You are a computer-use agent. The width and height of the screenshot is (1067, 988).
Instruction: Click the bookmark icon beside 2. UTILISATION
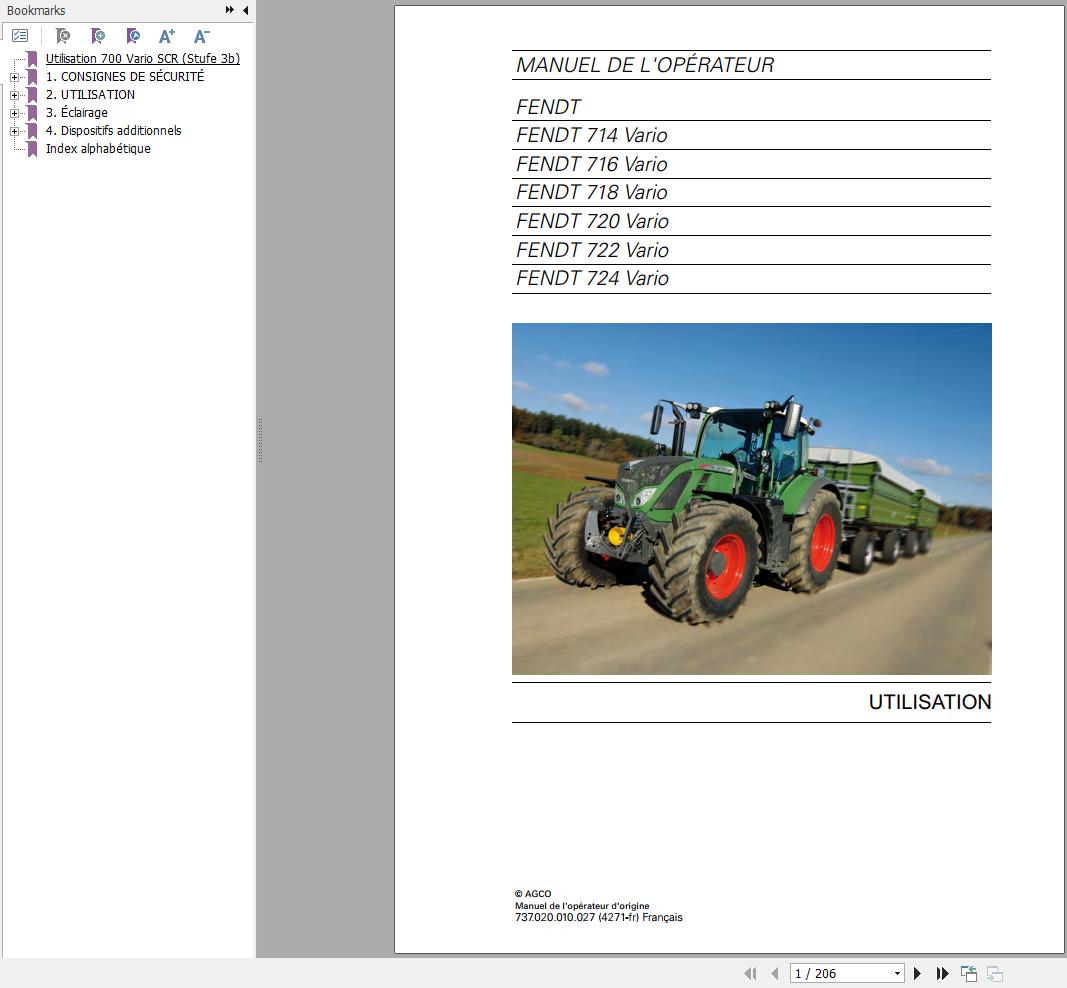click(32, 95)
